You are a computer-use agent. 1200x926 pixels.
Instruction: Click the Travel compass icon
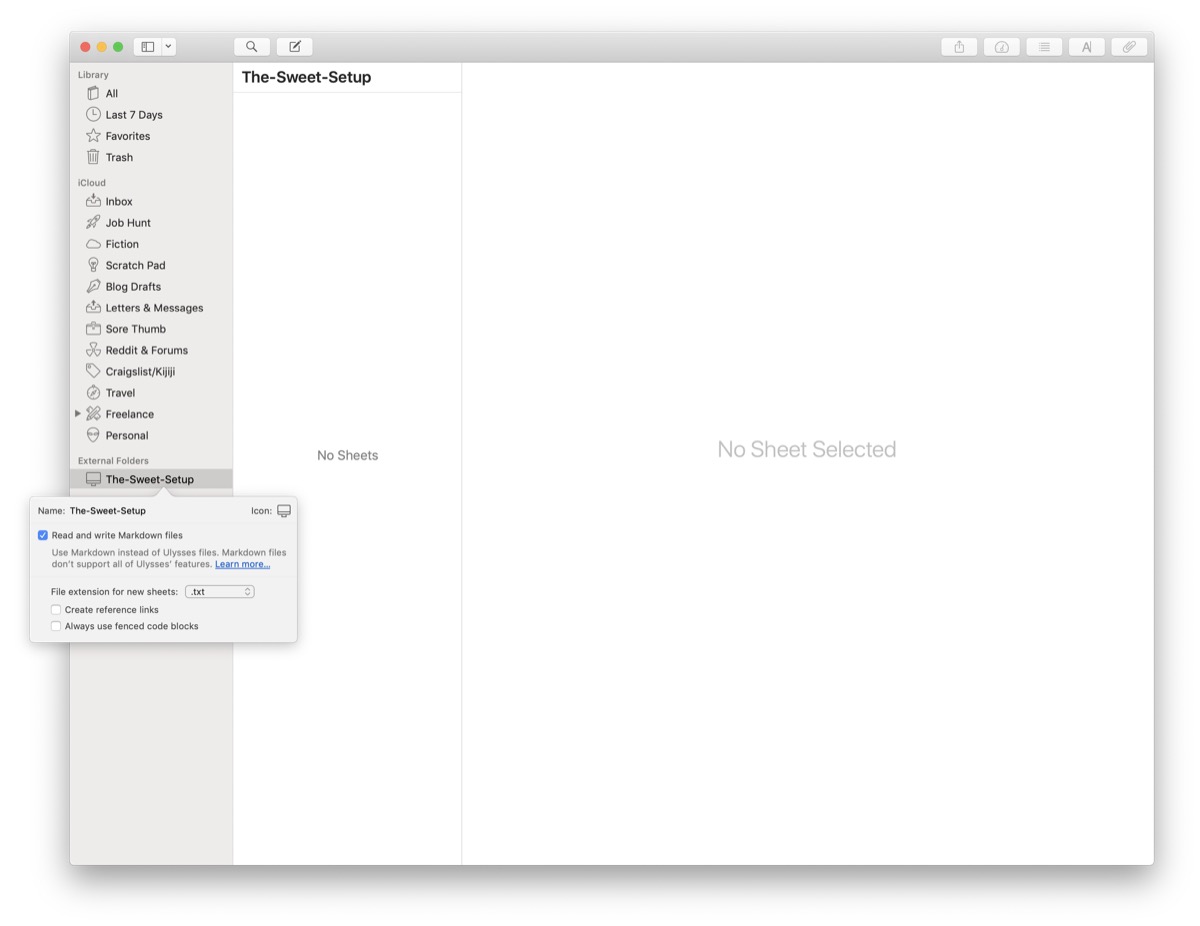click(93, 392)
